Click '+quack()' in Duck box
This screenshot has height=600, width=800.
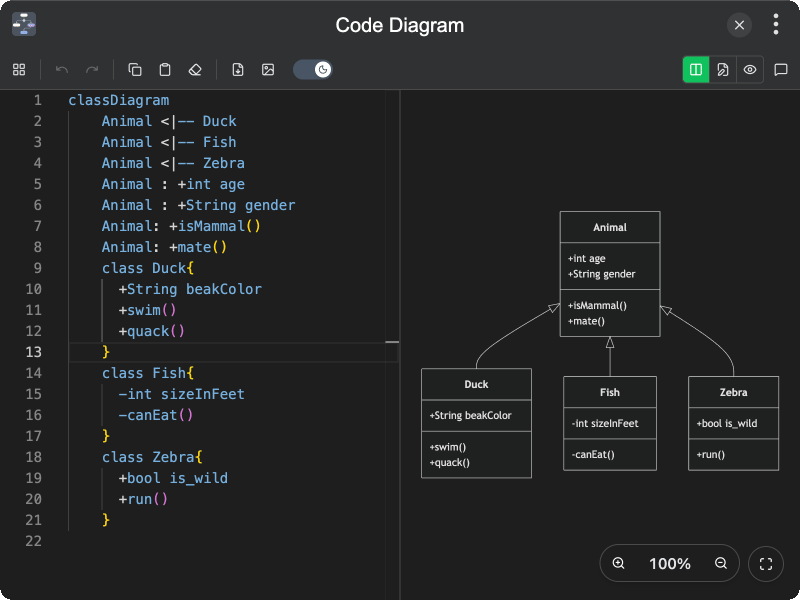coord(449,463)
